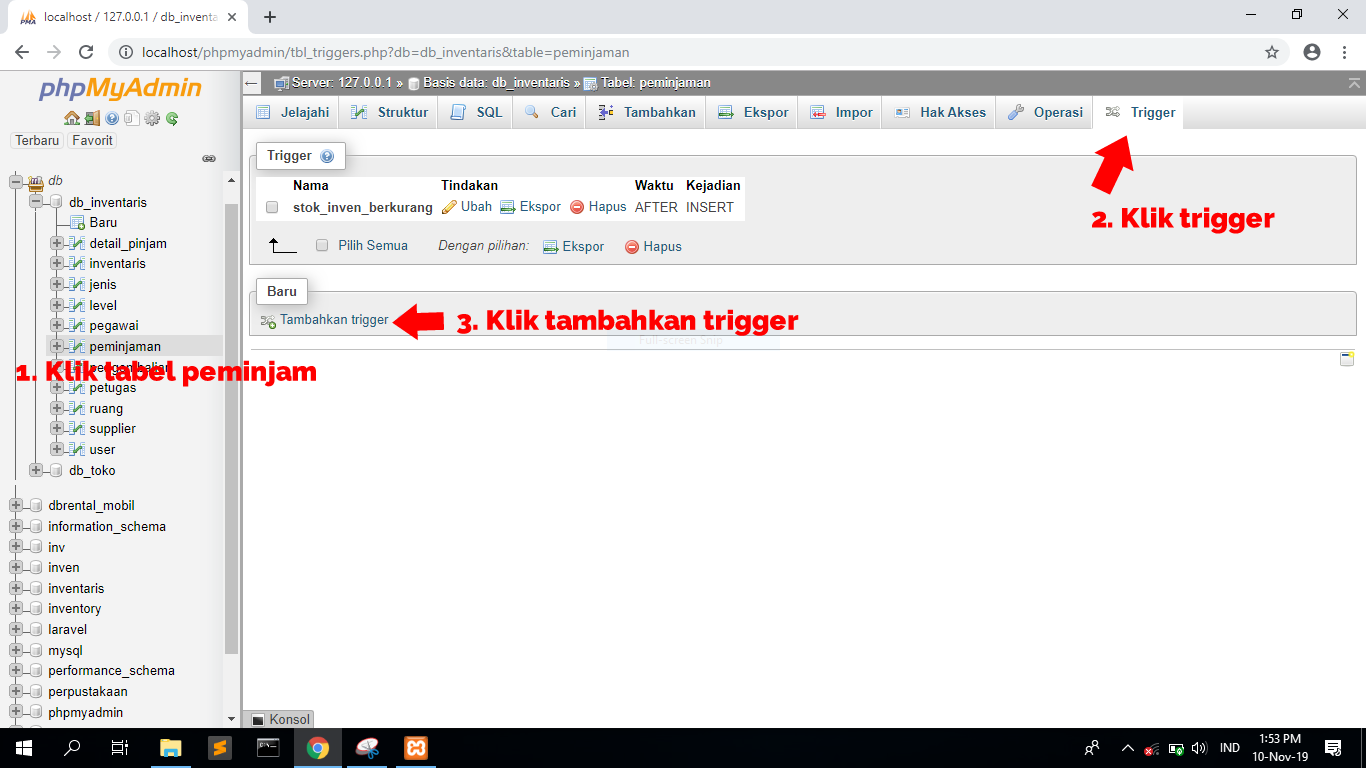Open Google Chrome from the taskbar
The width and height of the screenshot is (1366, 768).
317,748
